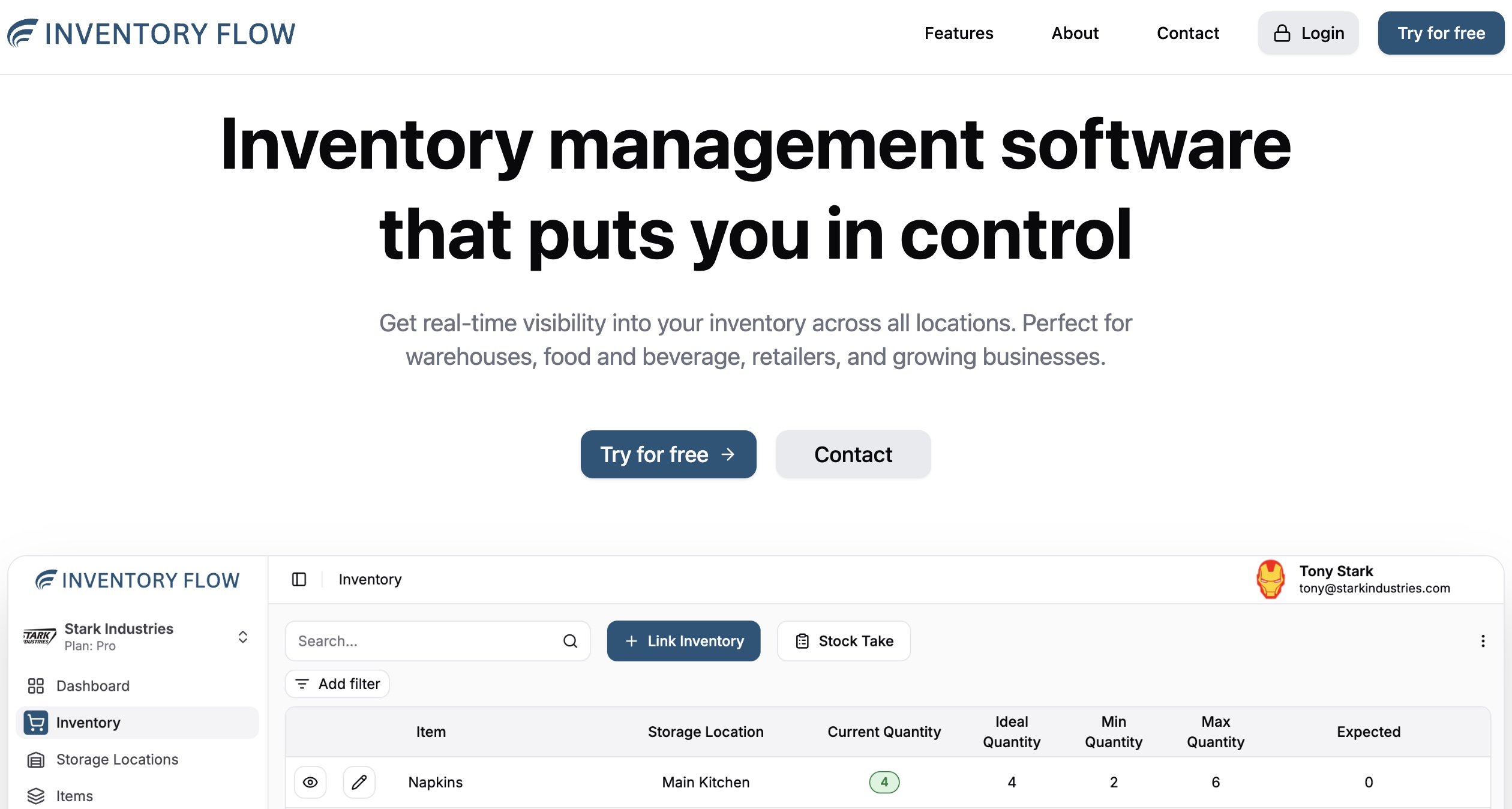1512x809 pixels.
Task: Click inside the Search field
Action: (420, 641)
